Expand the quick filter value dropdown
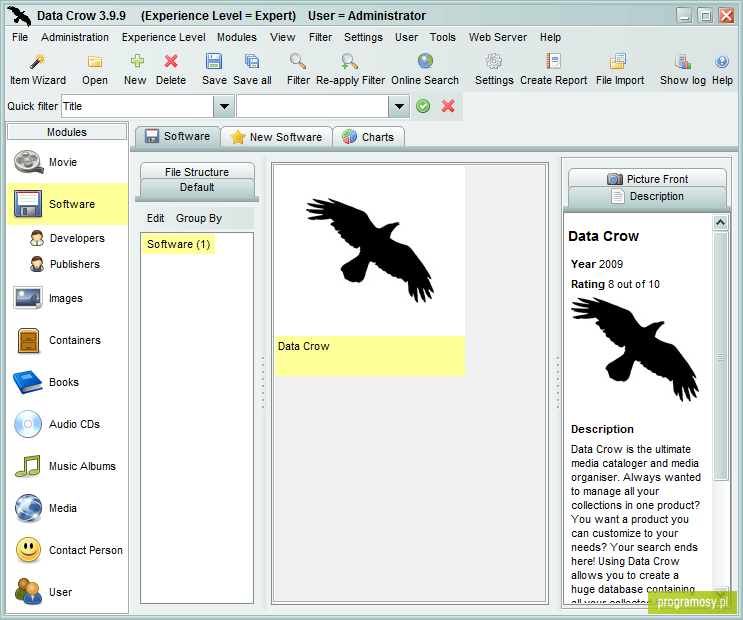 pos(399,106)
